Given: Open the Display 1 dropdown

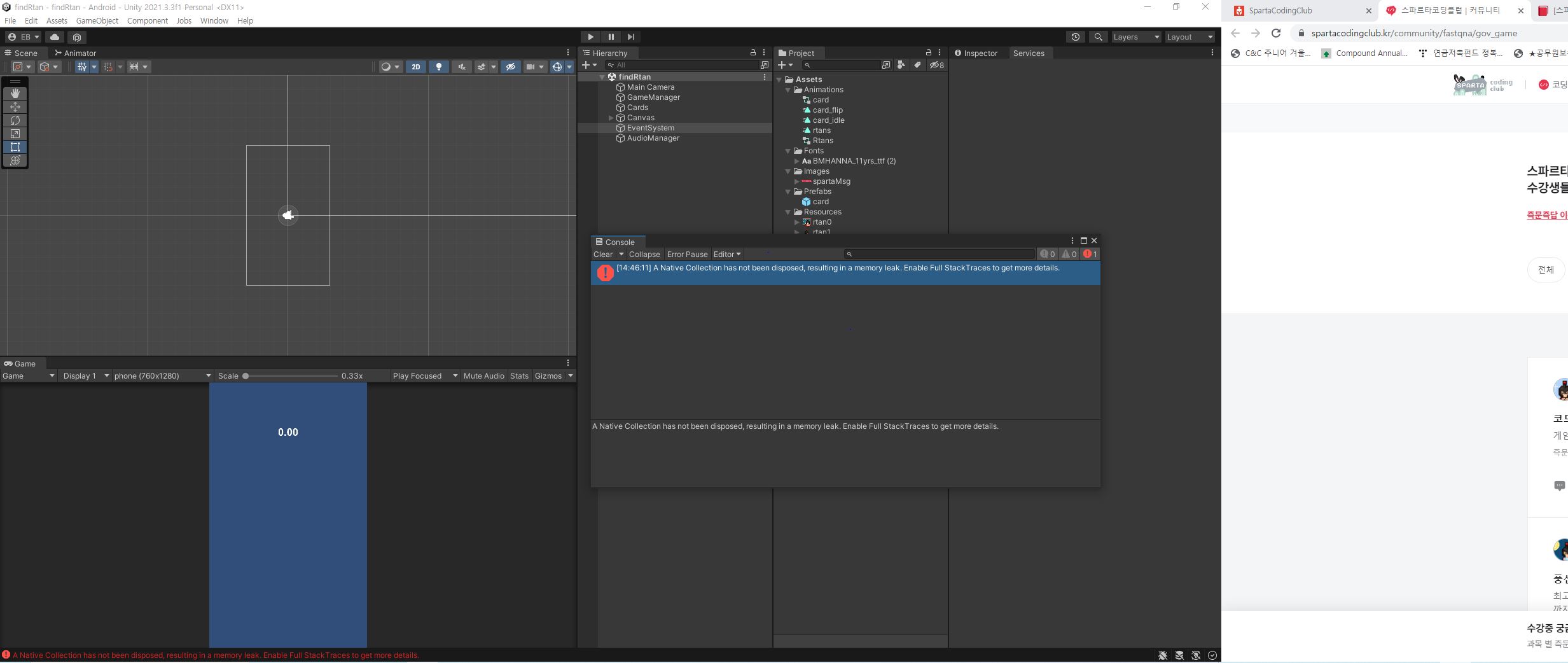Looking at the screenshot, I should pyautogui.click(x=86, y=376).
